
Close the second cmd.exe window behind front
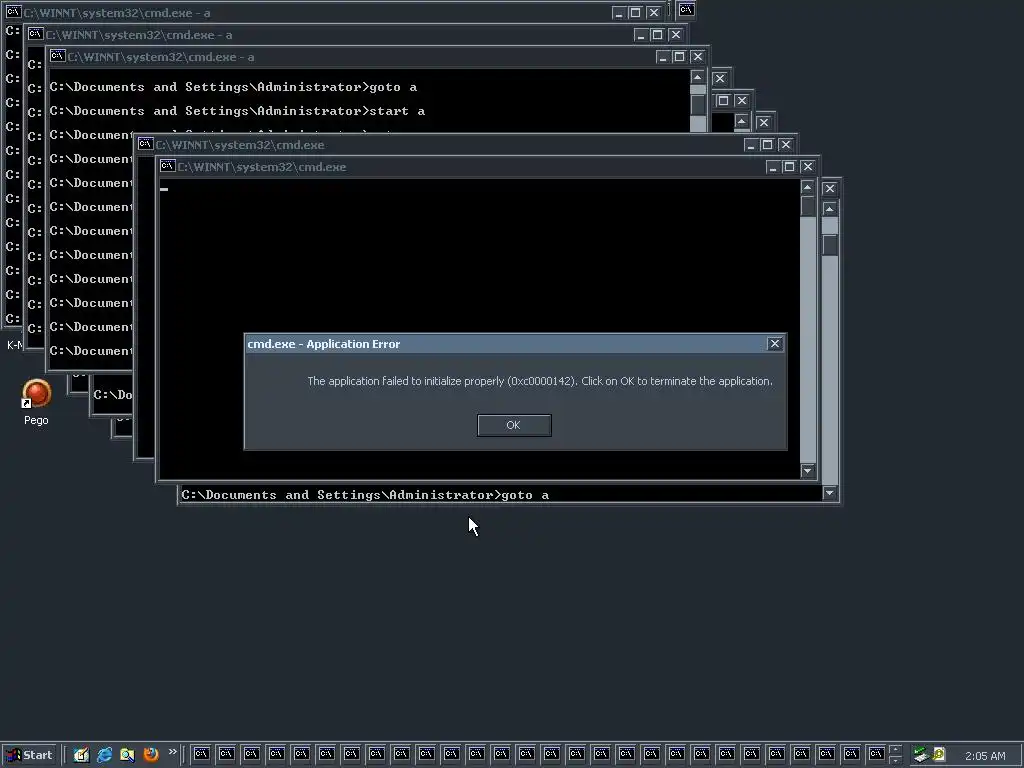coord(785,145)
